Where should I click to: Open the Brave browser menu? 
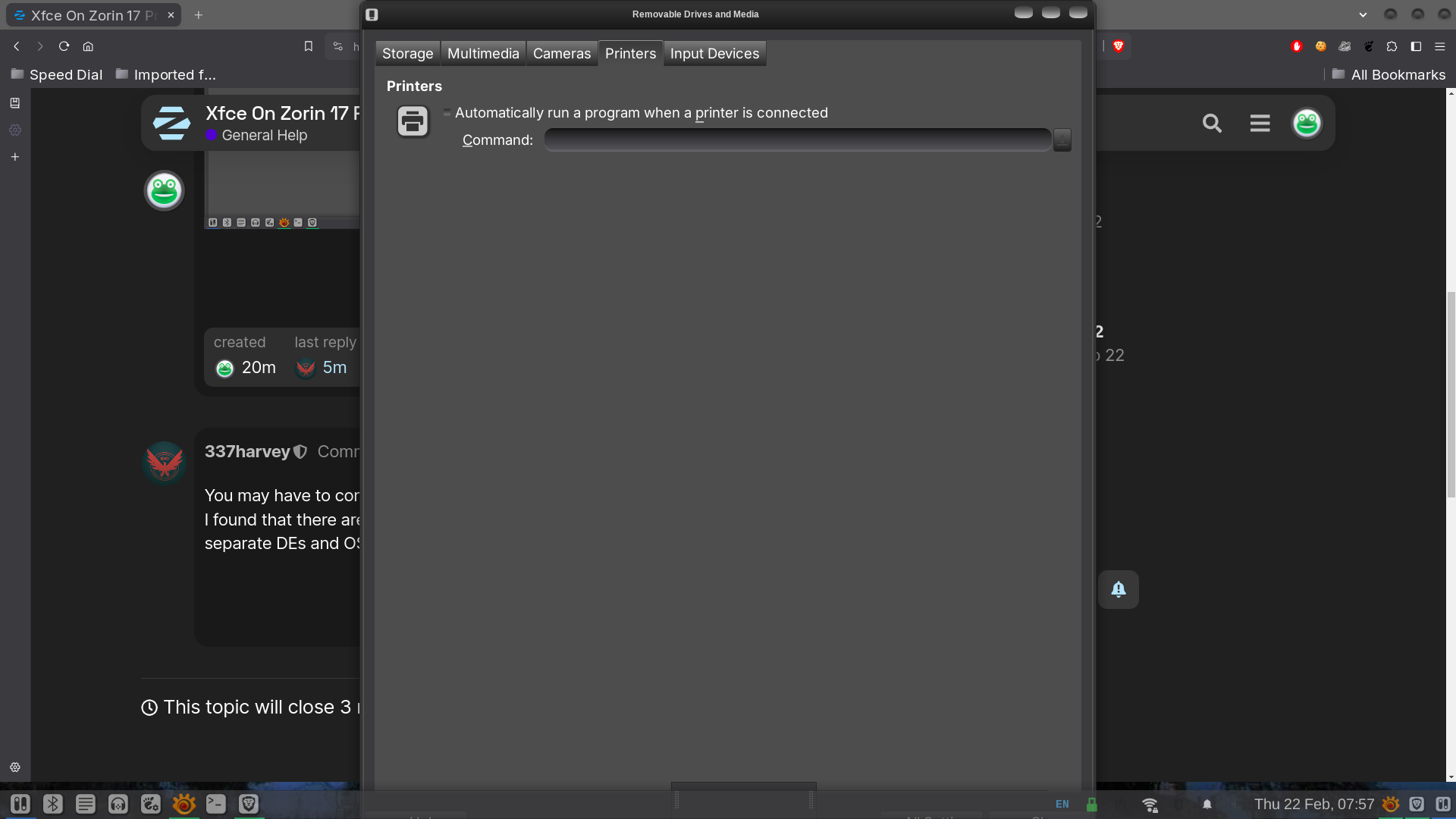[1440, 46]
